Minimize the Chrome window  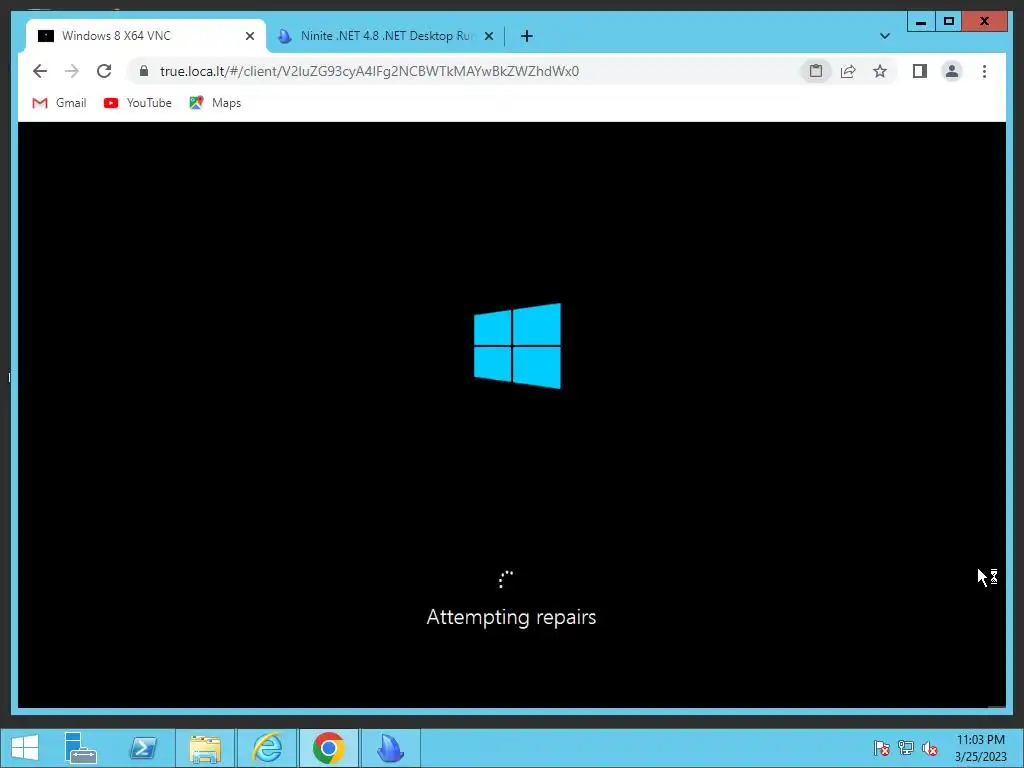point(921,22)
